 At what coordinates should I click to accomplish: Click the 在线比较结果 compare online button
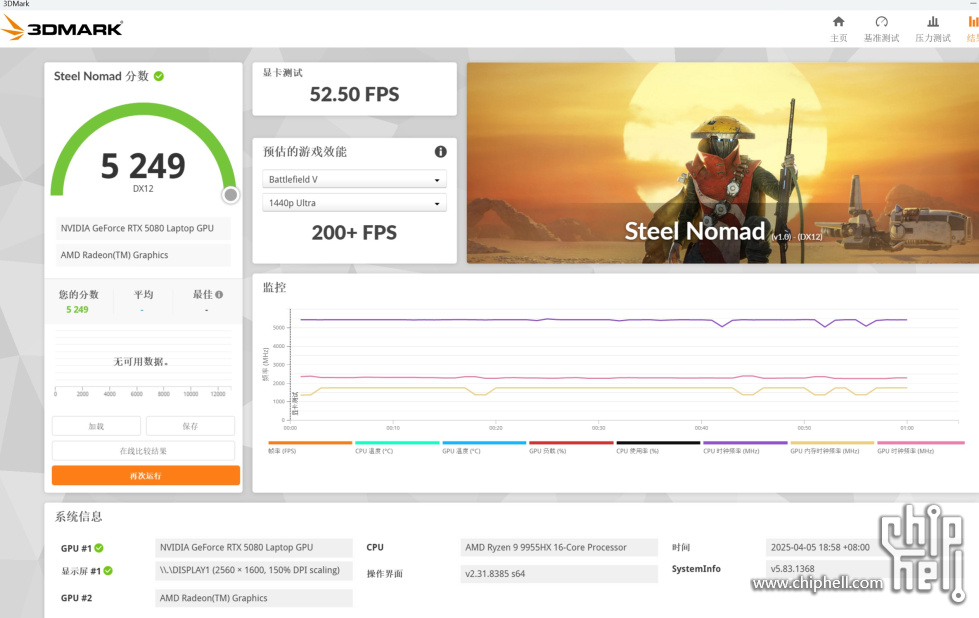144,451
